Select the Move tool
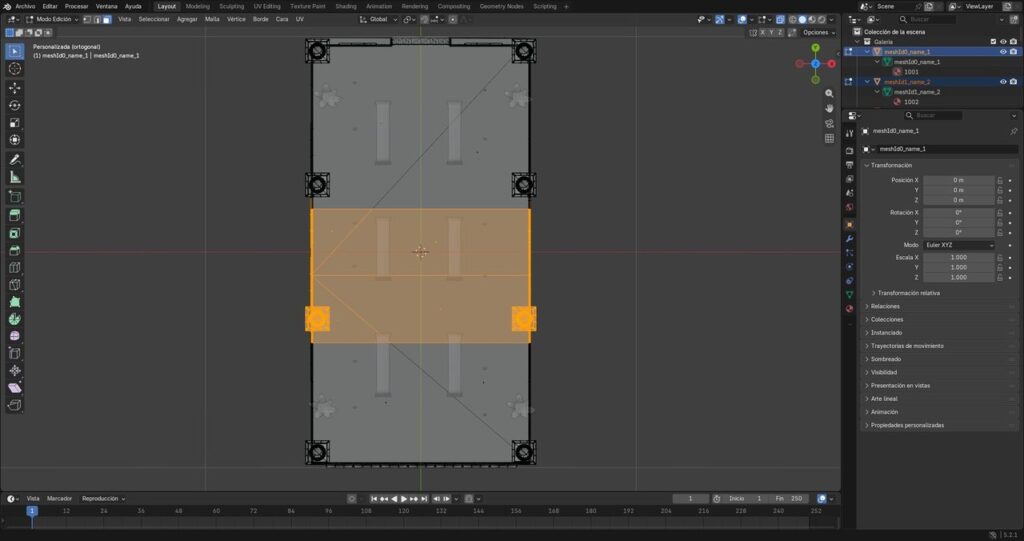The height and width of the screenshot is (541, 1024). pyautogui.click(x=15, y=88)
